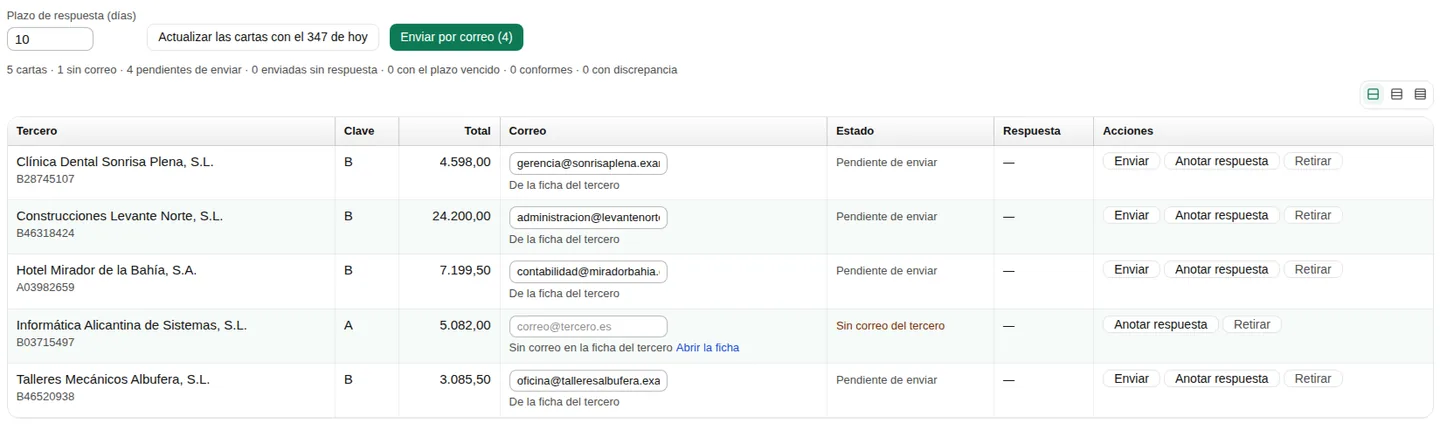Click the total 5.082,00
Screen dimensions: 1440x424
(x=465, y=325)
